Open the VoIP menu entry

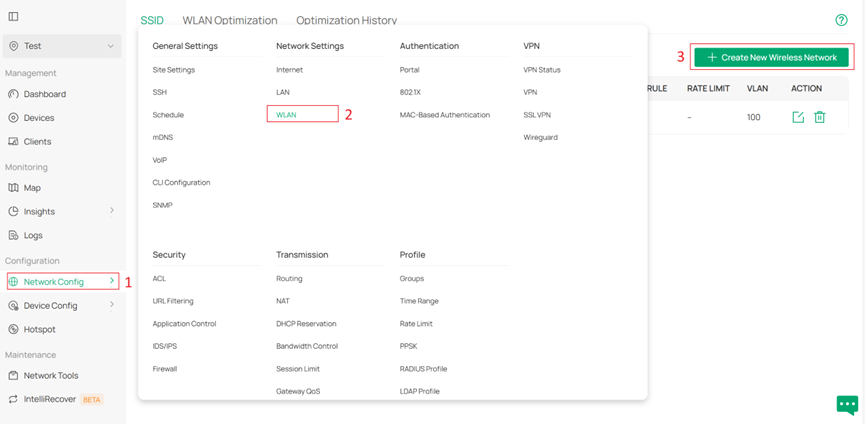point(160,160)
